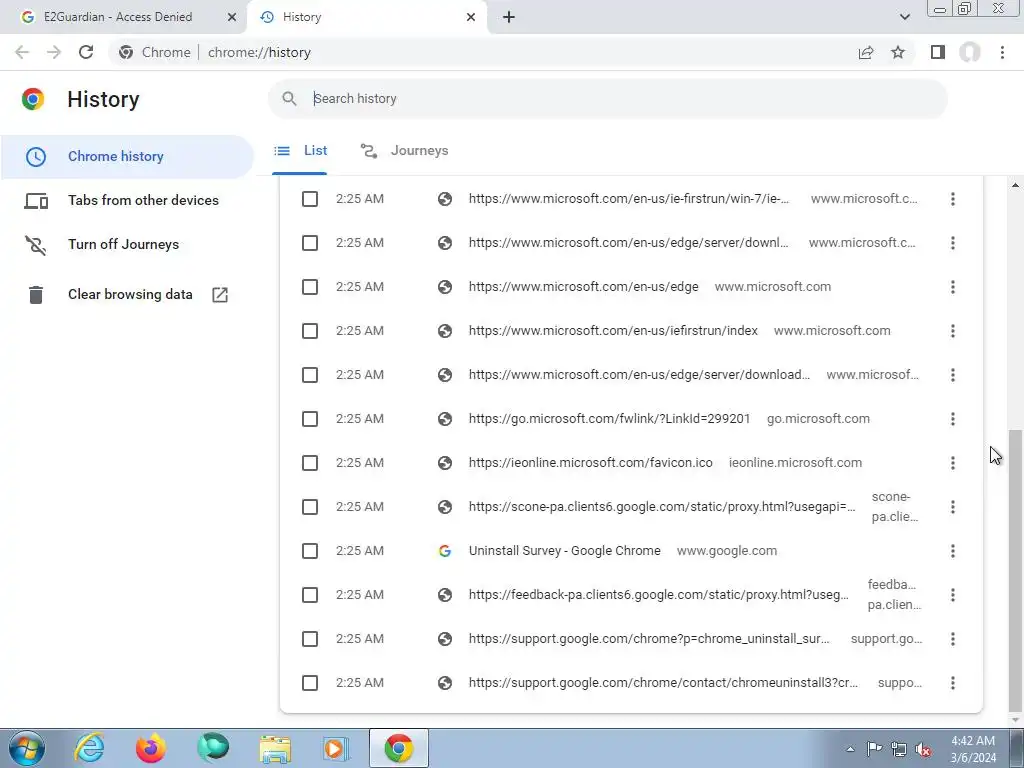
Task: Open more actions for ie-firstrun/win-7 entry
Action: click(953, 199)
